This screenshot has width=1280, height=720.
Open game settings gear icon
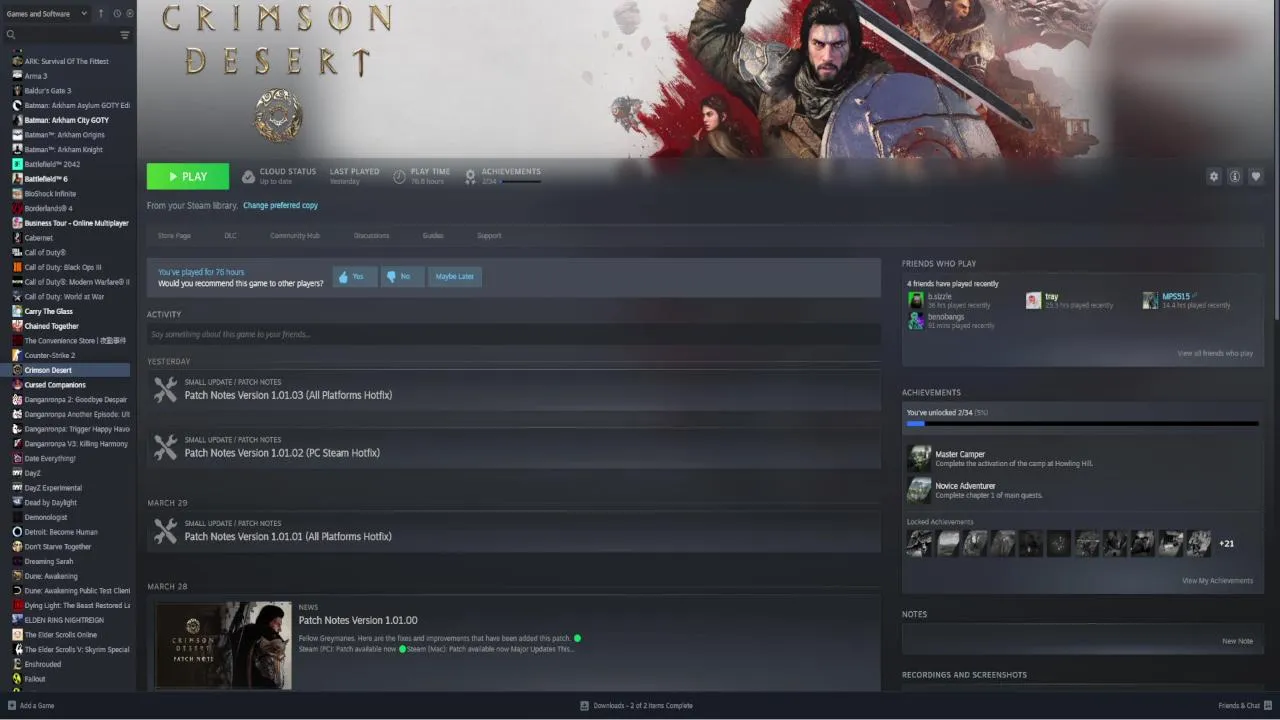tap(1214, 176)
